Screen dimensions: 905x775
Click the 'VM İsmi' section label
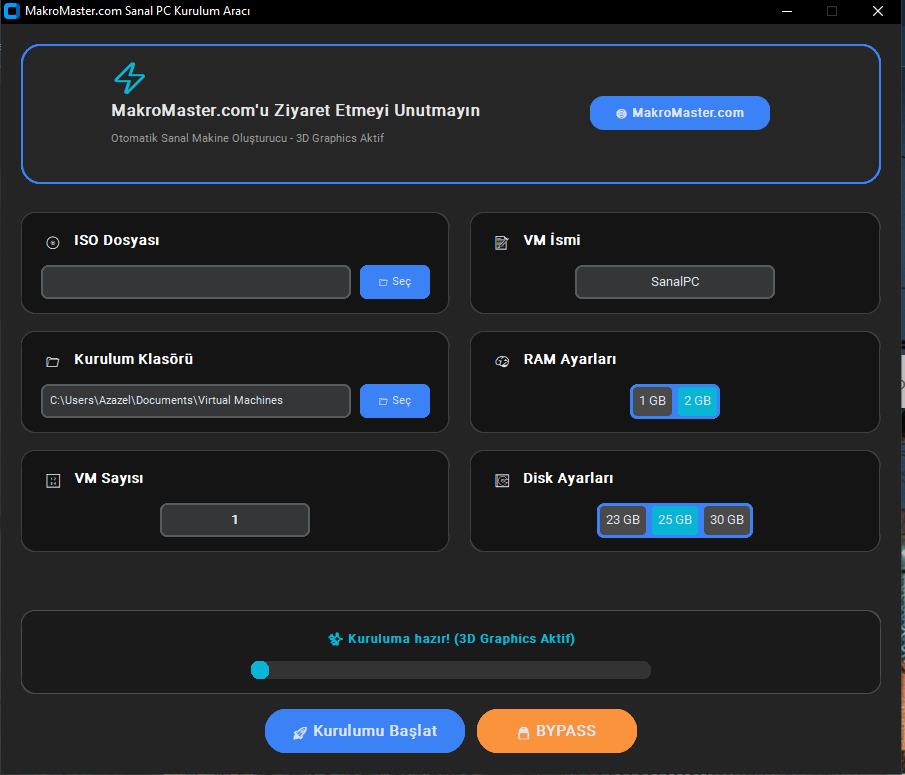tap(552, 241)
